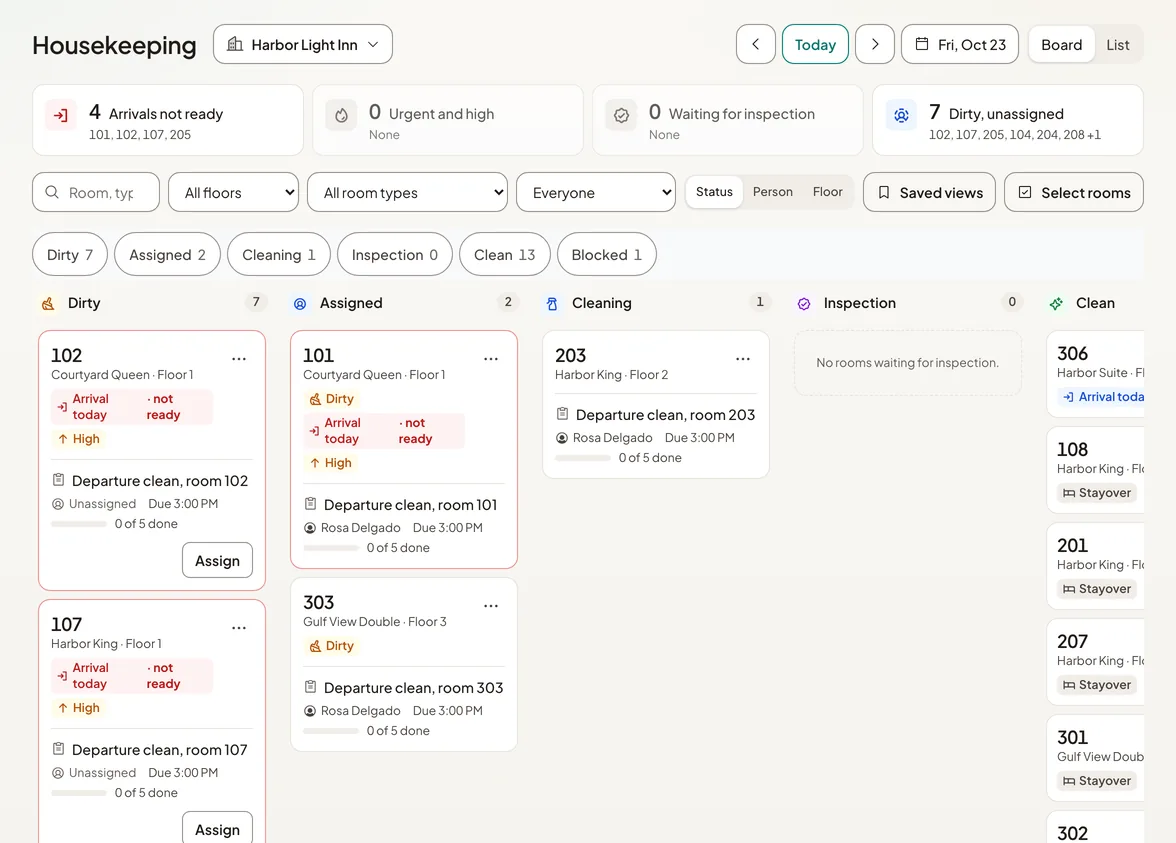
Task: Click the Arrivals not ready arrow icon
Action: [x=61, y=116]
